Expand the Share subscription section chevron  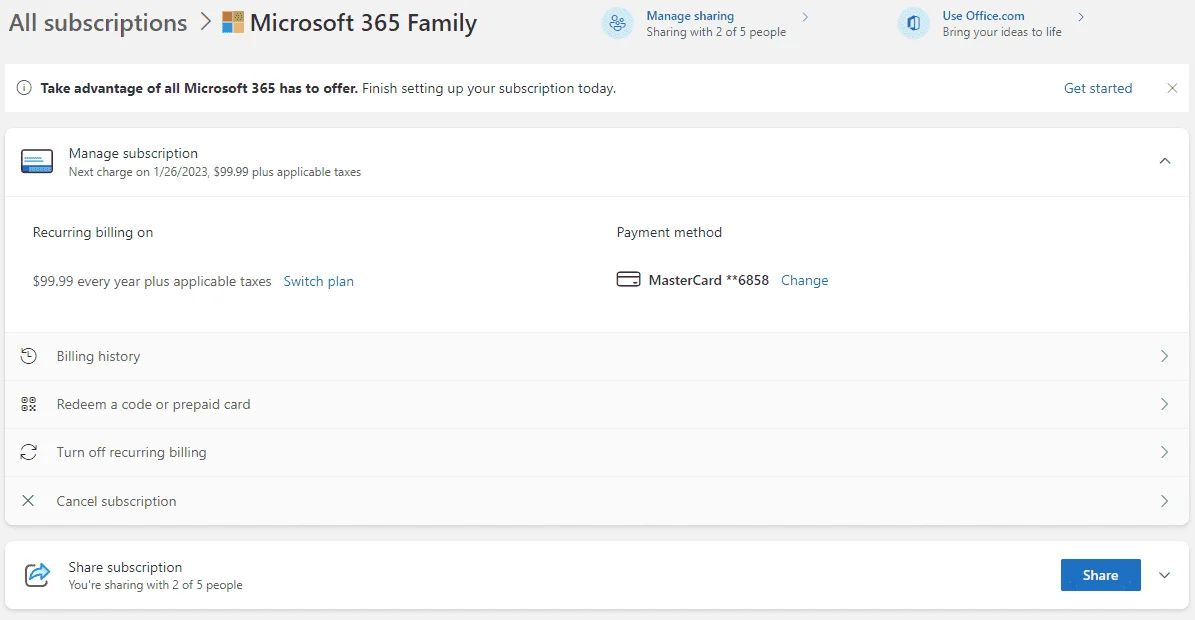tap(1165, 575)
